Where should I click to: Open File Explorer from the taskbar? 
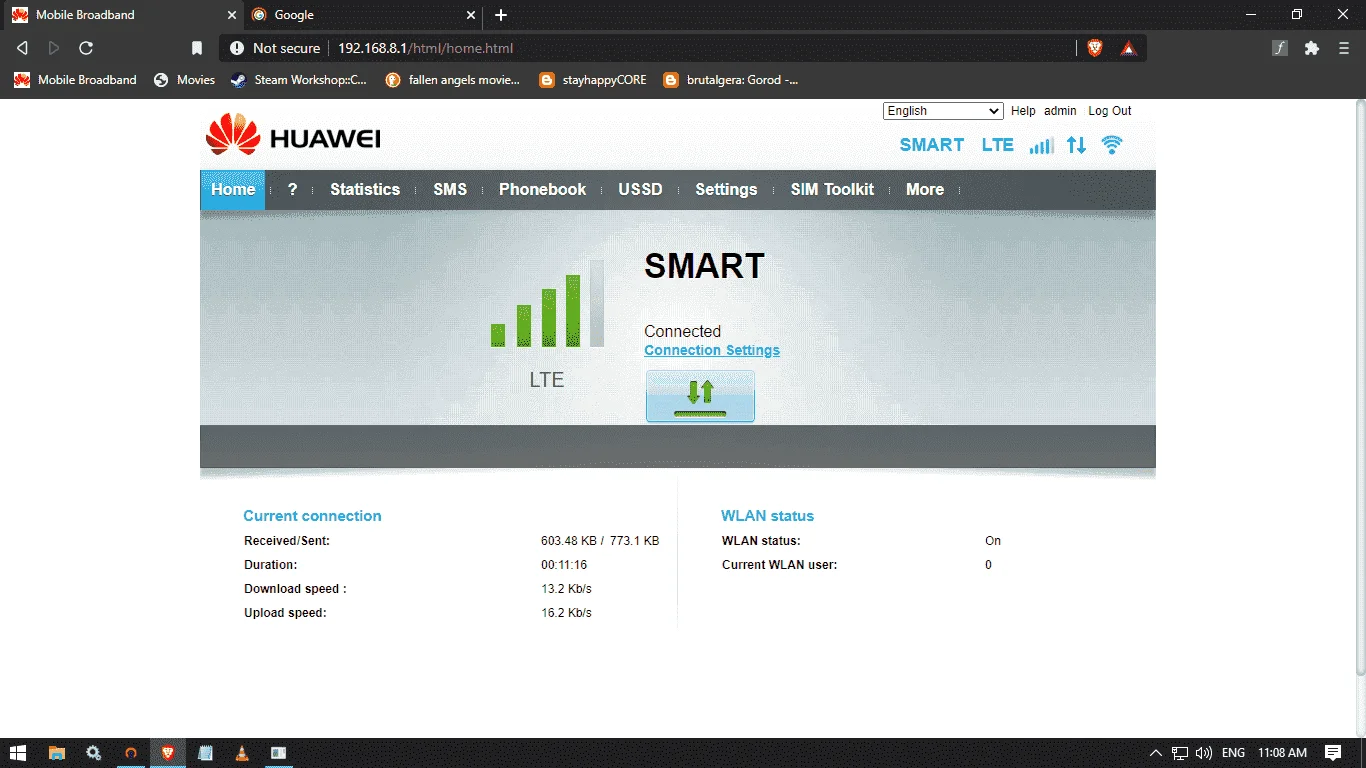point(57,753)
